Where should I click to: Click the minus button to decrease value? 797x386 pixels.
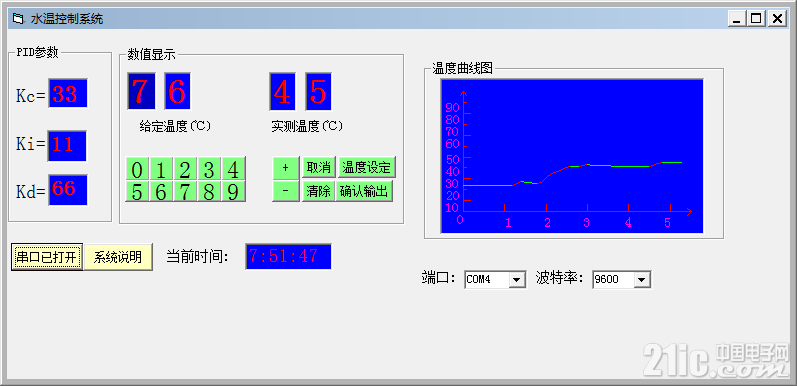click(286, 191)
